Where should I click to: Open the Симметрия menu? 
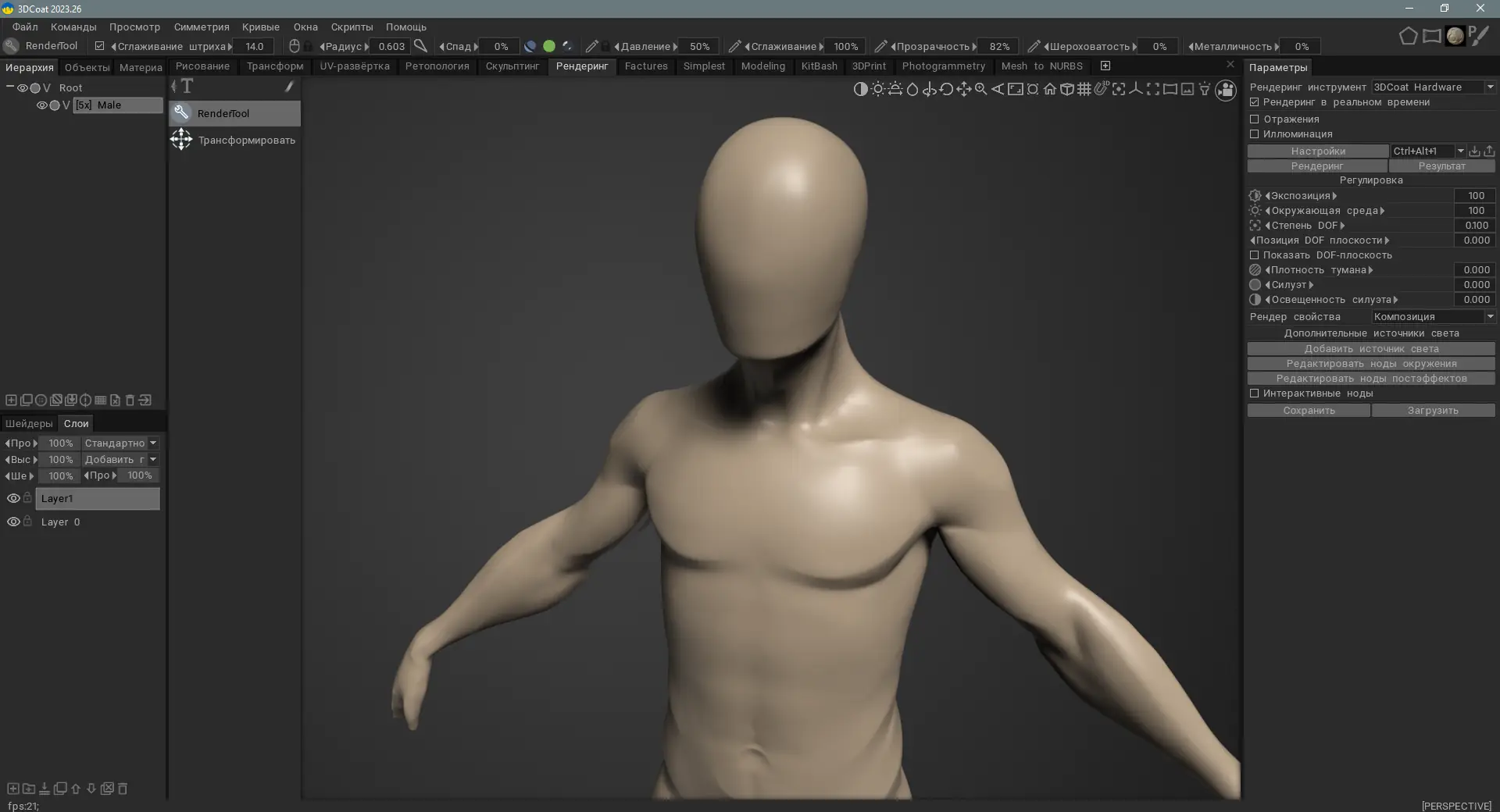click(202, 27)
